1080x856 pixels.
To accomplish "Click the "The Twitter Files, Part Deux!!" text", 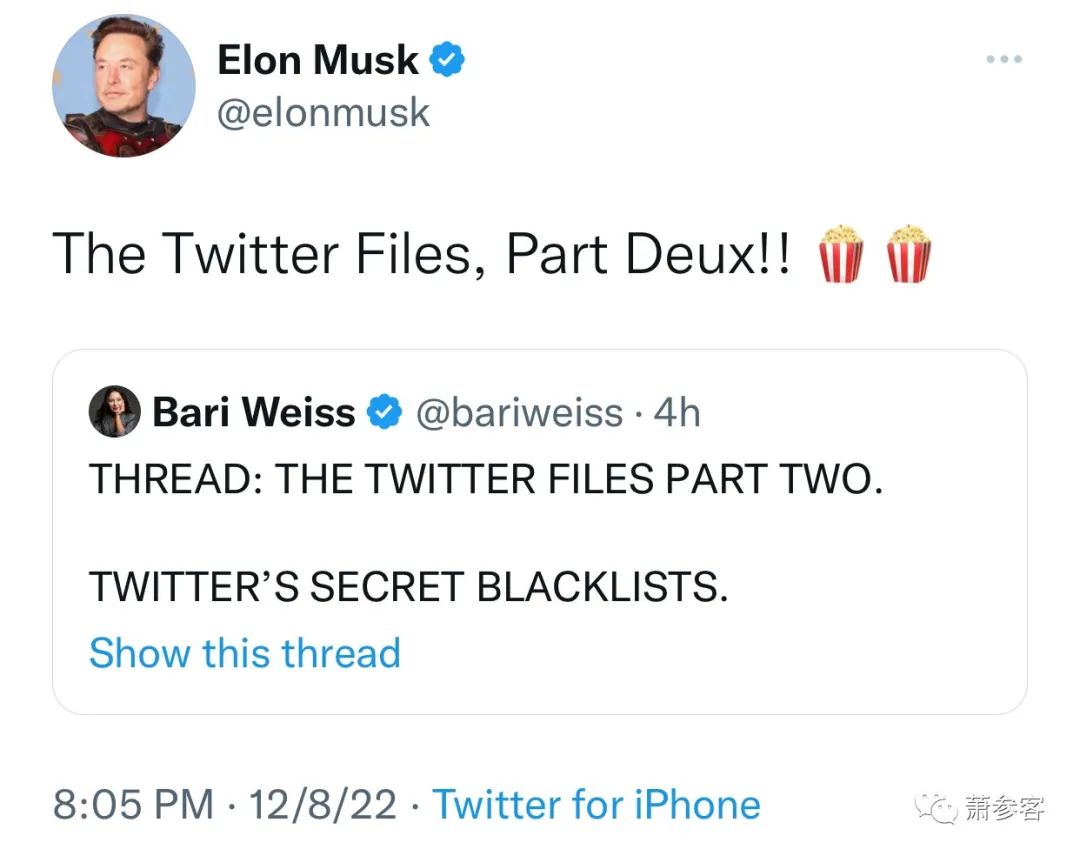I will (421, 254).
